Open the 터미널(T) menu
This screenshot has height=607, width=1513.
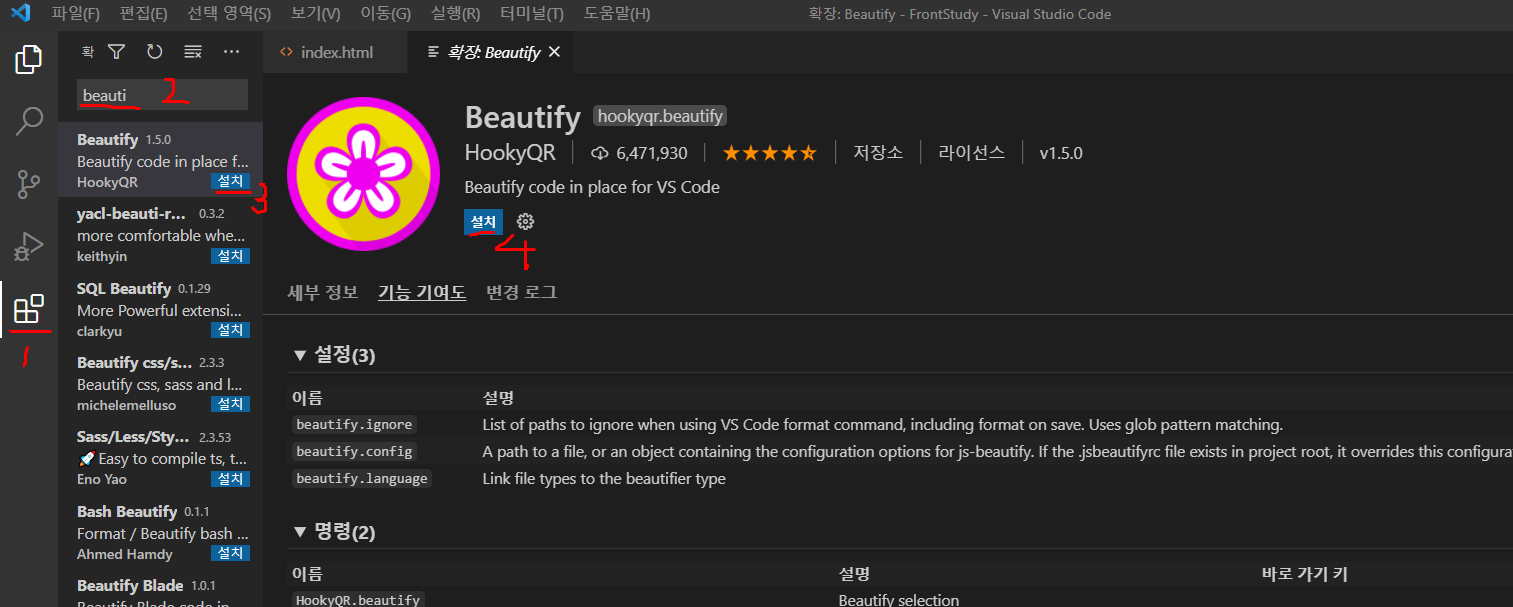coord(532,14)
